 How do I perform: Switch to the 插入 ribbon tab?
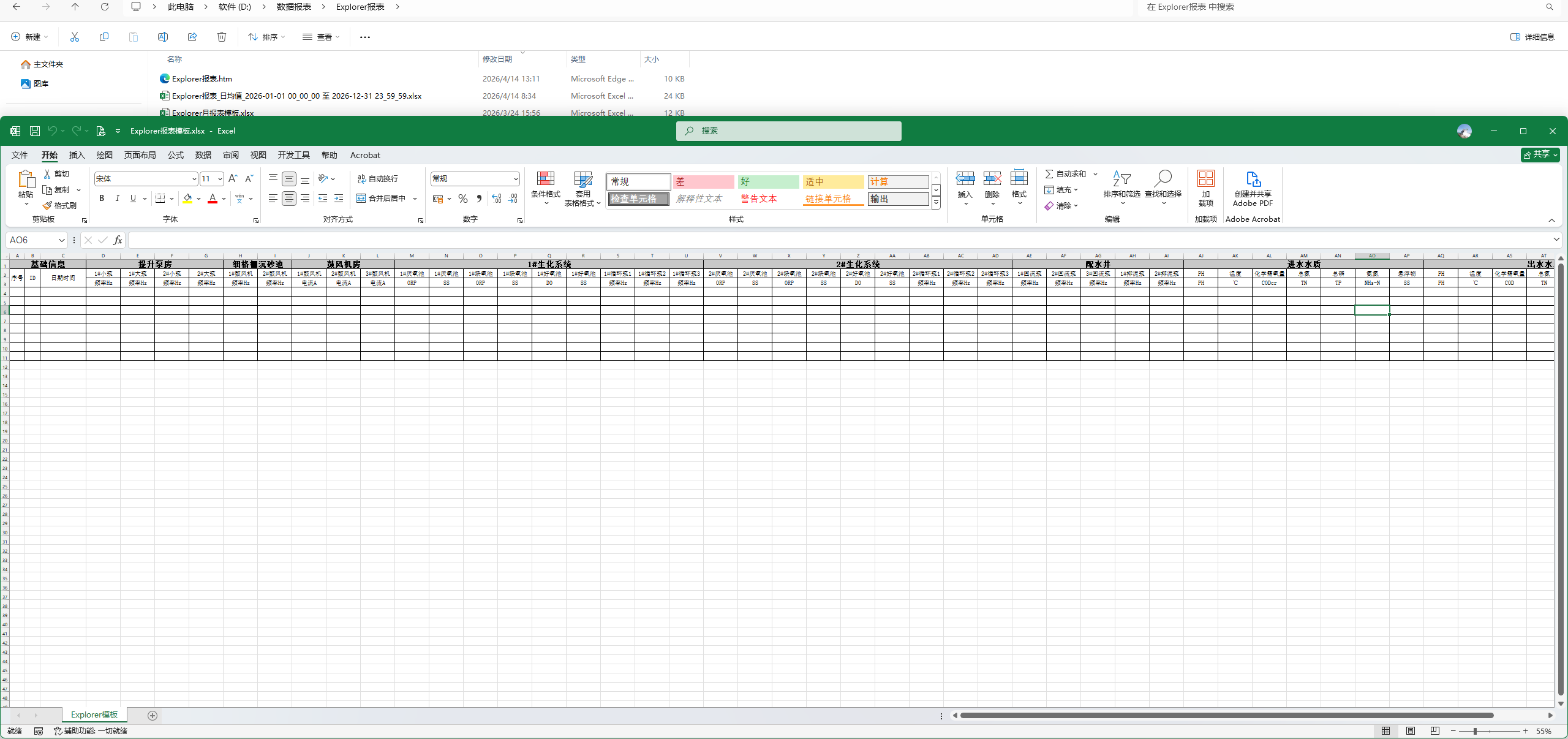point(76,155)
